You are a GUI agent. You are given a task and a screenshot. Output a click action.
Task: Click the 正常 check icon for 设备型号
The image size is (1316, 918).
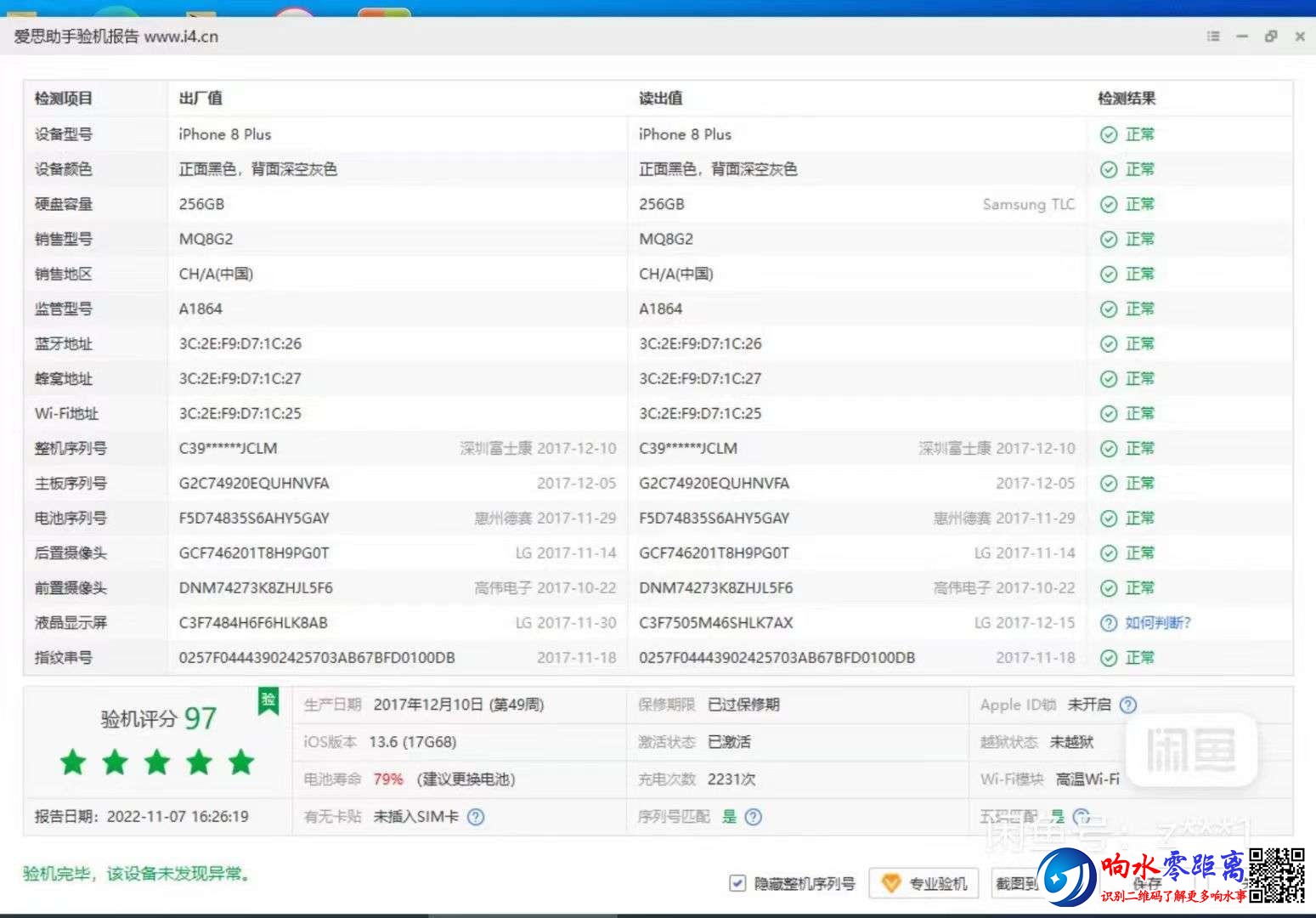click(x=1109, y=134)
